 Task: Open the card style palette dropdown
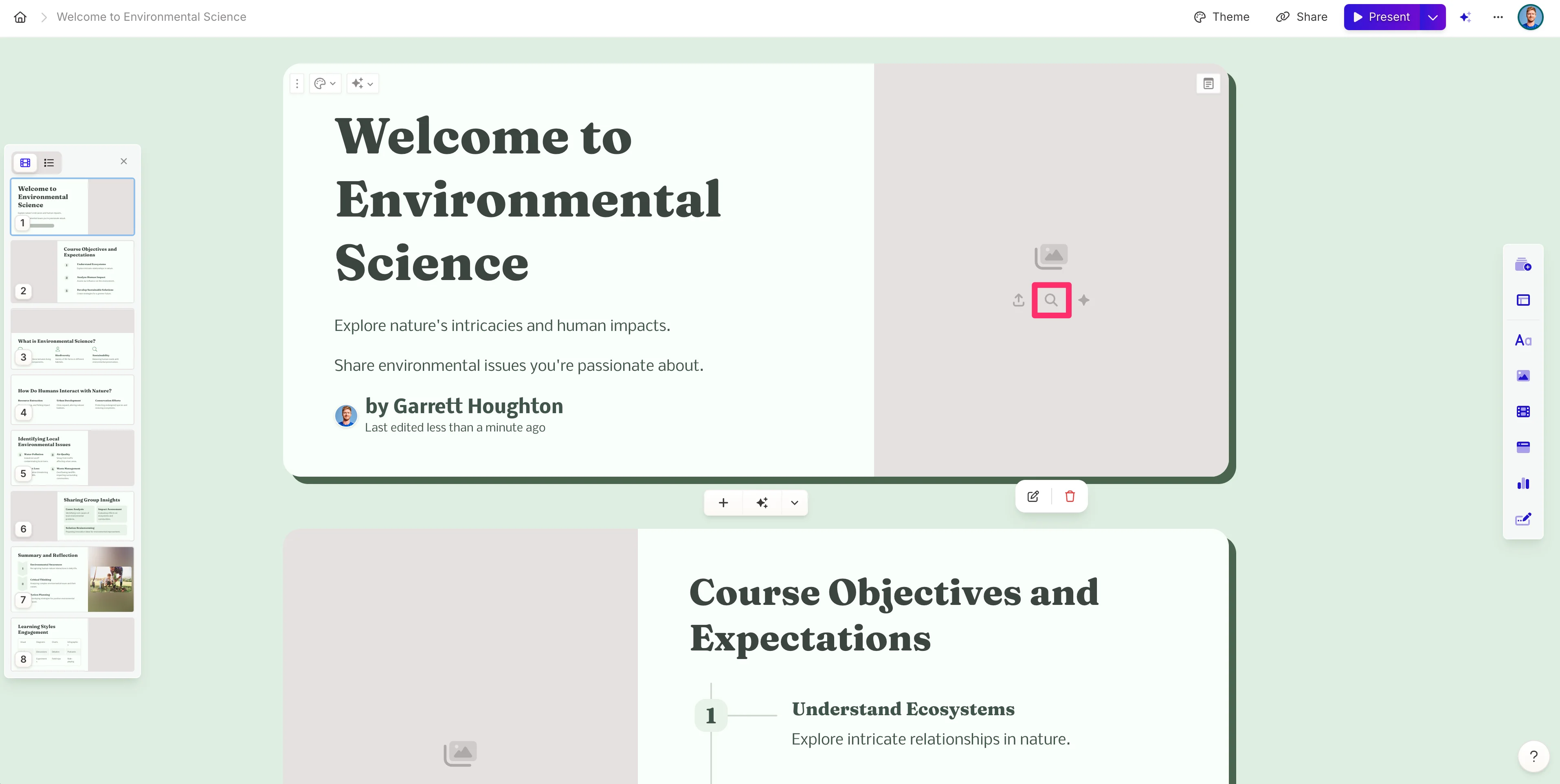point(325,83)
